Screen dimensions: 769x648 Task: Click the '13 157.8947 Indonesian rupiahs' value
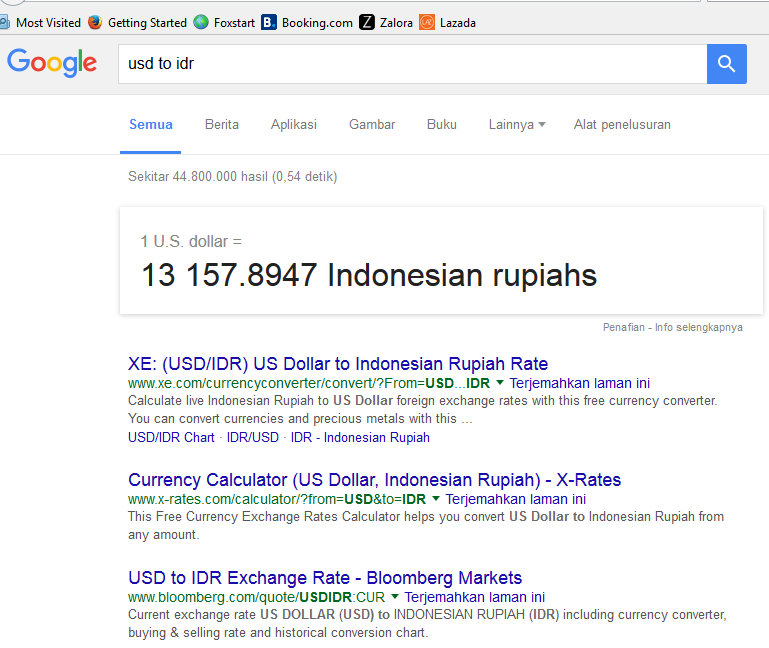coord(369,275)
